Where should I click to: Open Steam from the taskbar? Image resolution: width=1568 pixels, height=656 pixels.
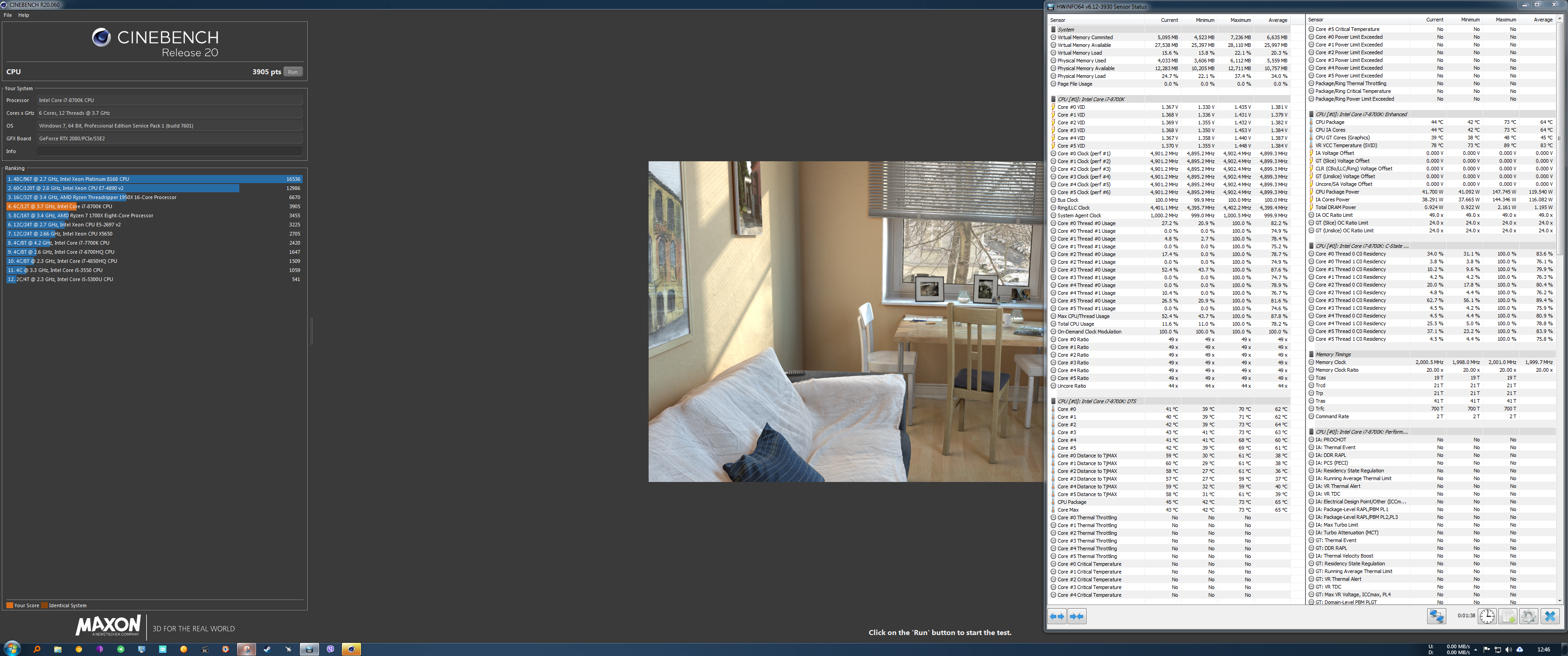pos(267,649)
